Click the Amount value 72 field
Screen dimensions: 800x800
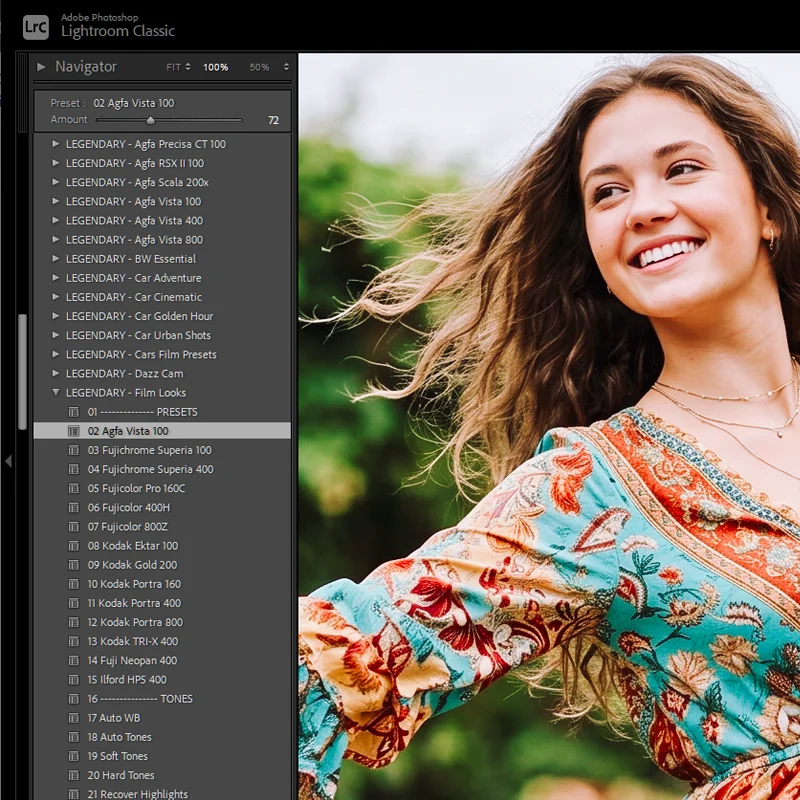pyautogui.click(x=273, y=120)
